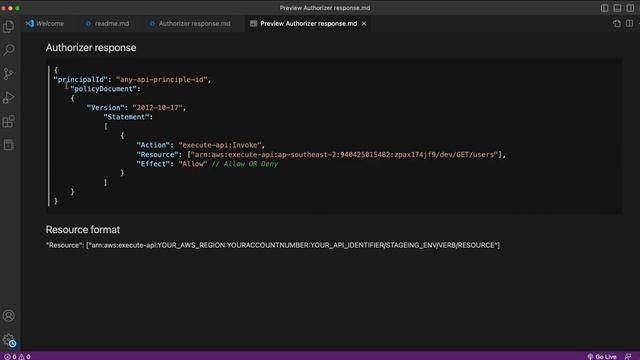Viewport: 640px width, 360px height.
Task: Toggle bottom panel layout icon in title bar
Action: tap(617, 8)
